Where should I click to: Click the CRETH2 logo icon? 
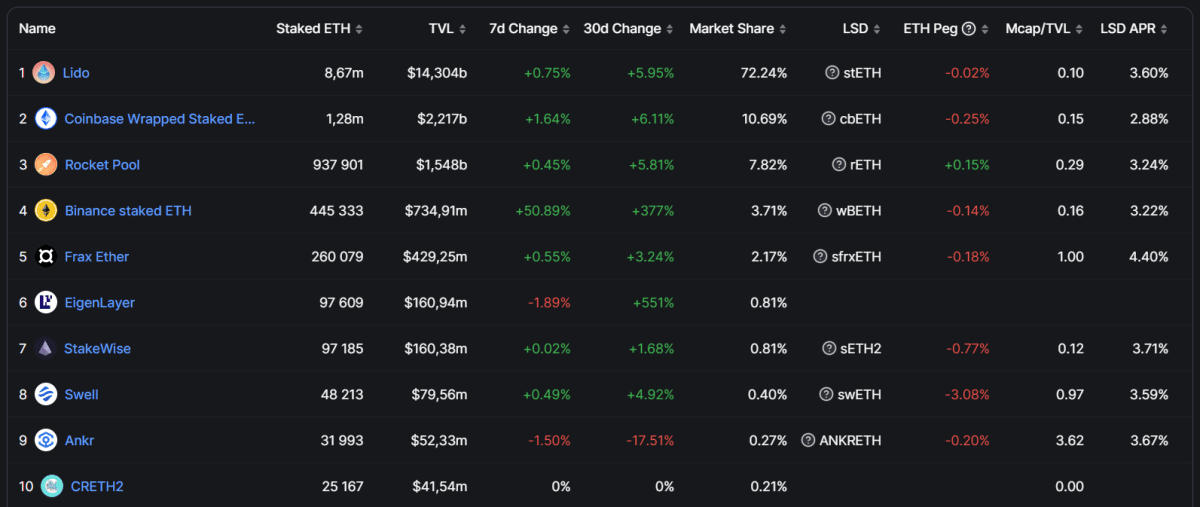(52, 486)
